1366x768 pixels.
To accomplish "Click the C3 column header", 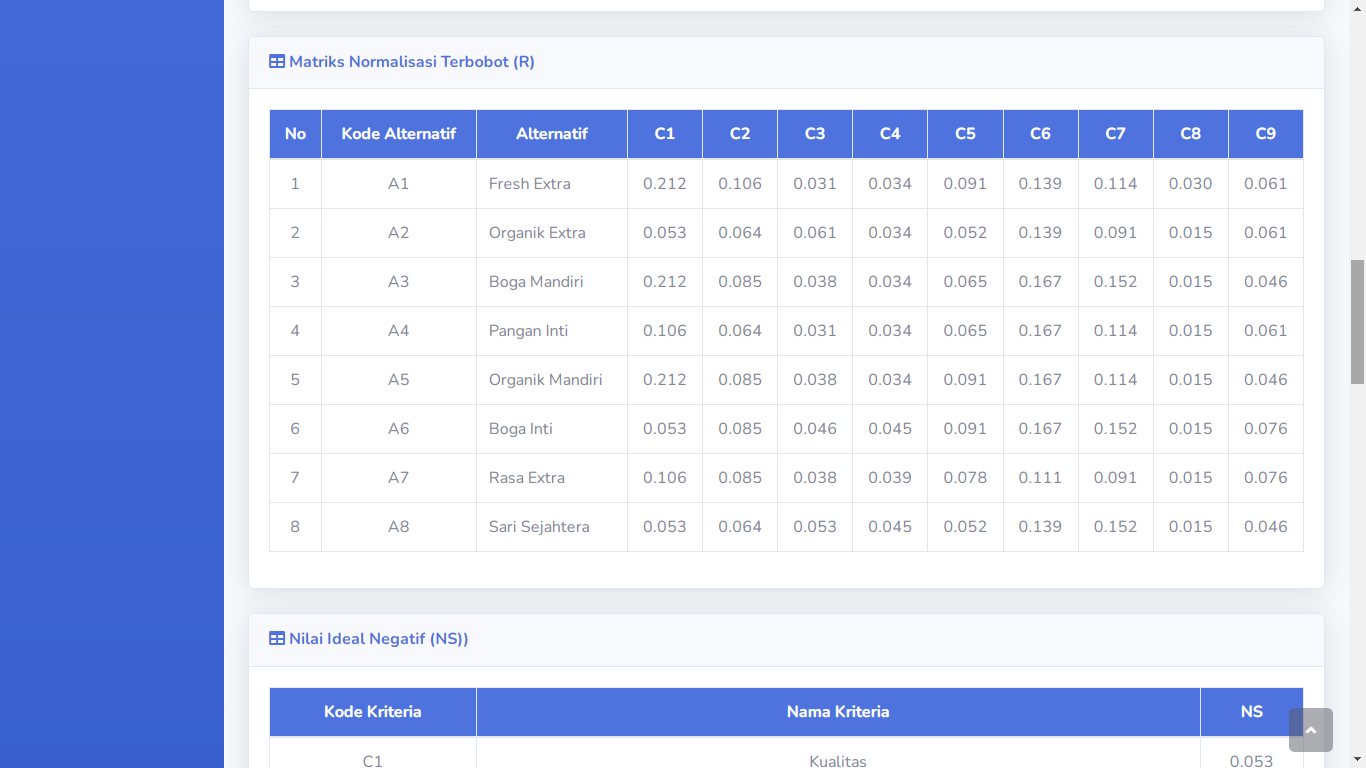I will click(x=815, y=134).
